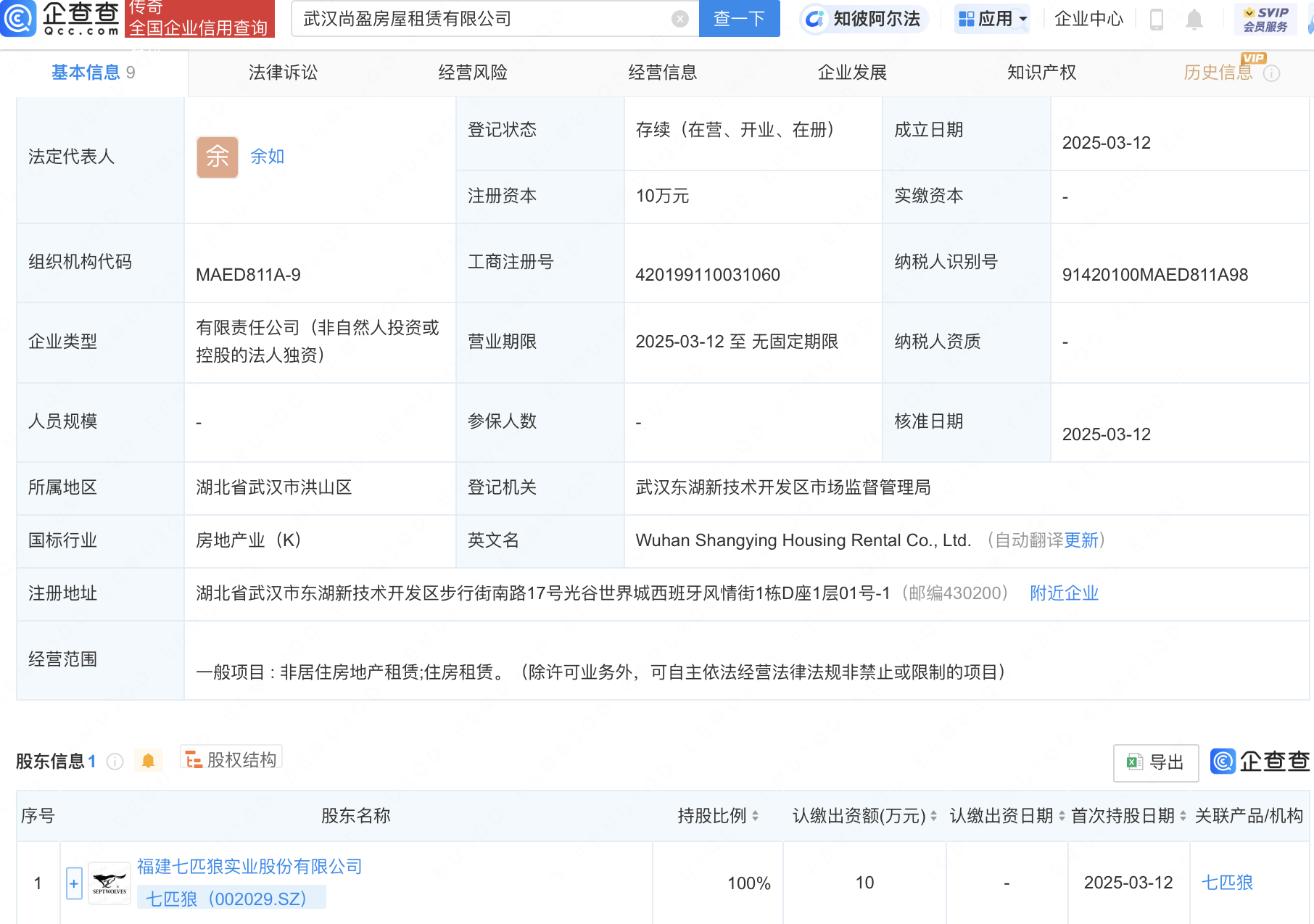Switch to 历史信息 VIP tab
The width and height of the screenshot is (1314, 924).
(x=1218, y=73)
